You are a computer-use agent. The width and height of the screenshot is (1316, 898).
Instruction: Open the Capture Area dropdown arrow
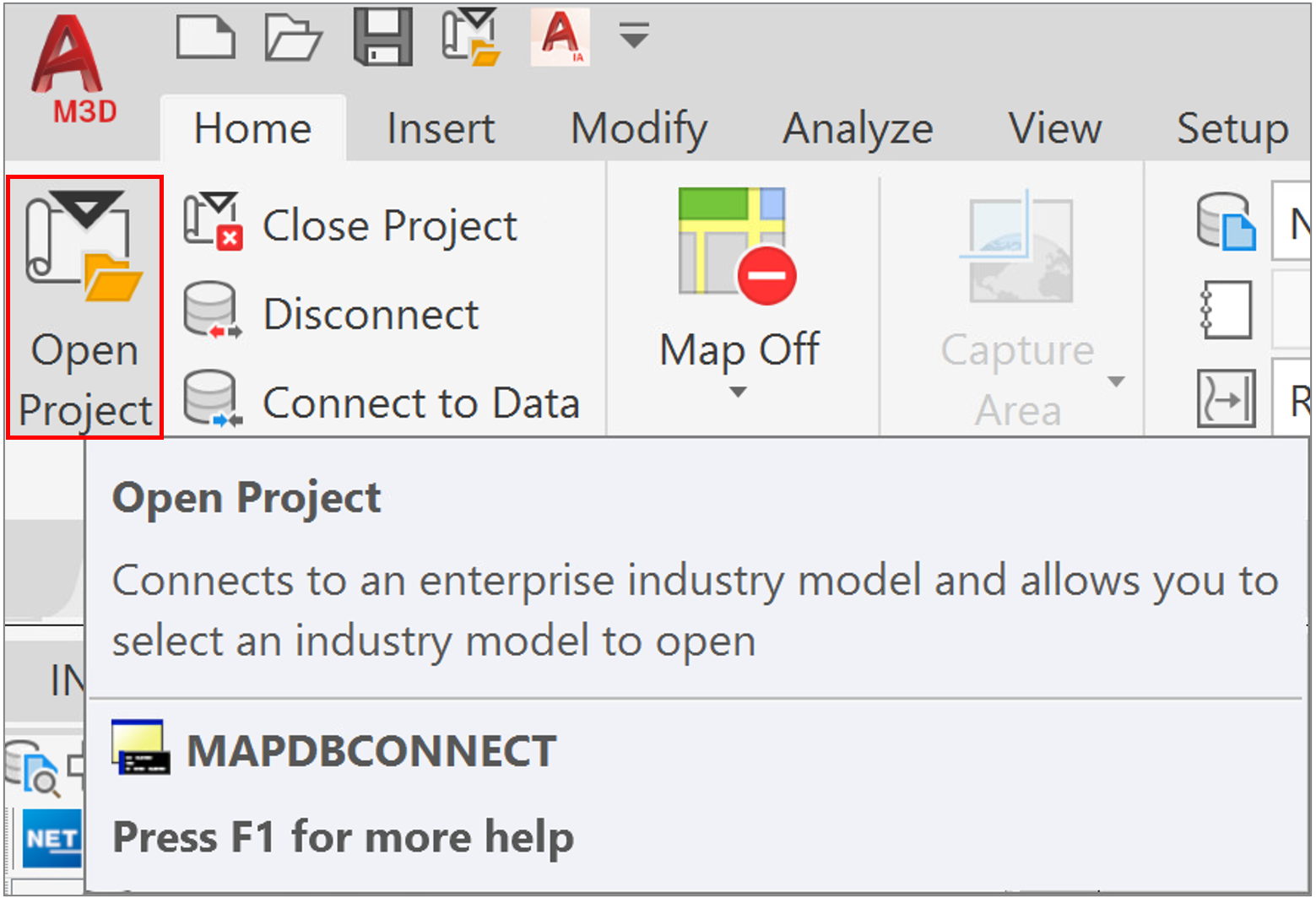click(1116, 381)
